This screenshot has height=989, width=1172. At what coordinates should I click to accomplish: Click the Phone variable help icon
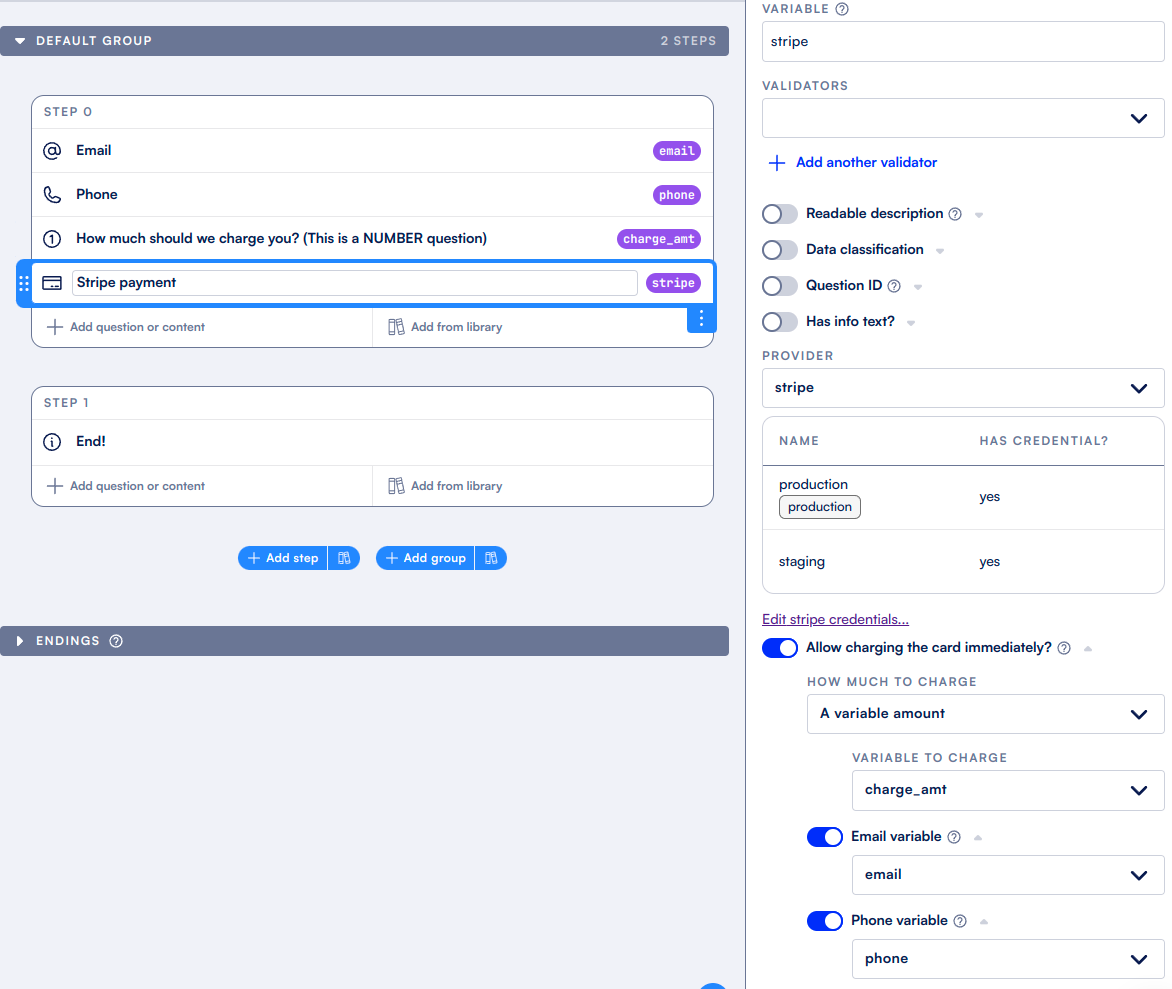tap(960, 921)
